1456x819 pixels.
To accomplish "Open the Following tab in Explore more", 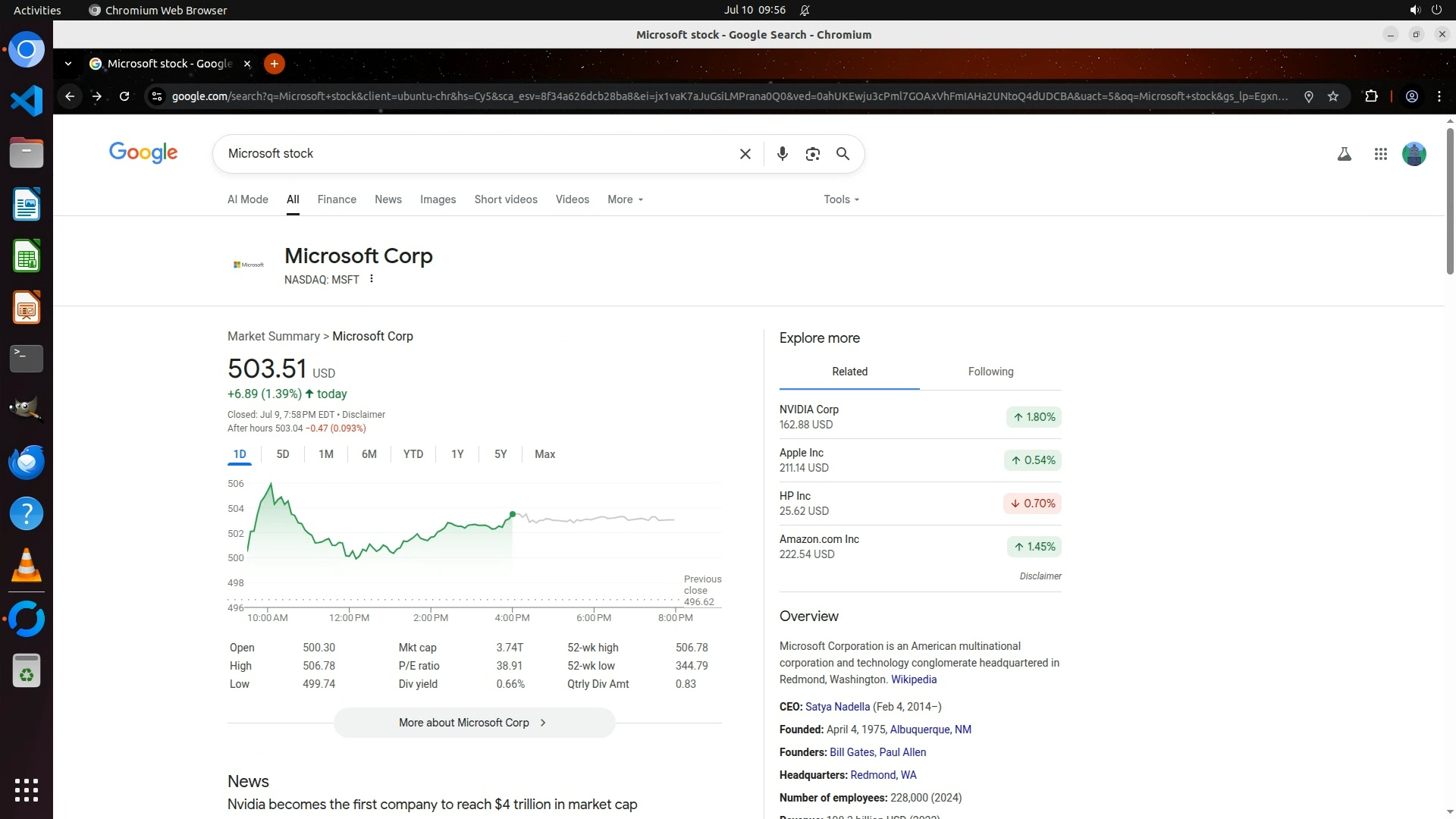I will coord(990,372).
